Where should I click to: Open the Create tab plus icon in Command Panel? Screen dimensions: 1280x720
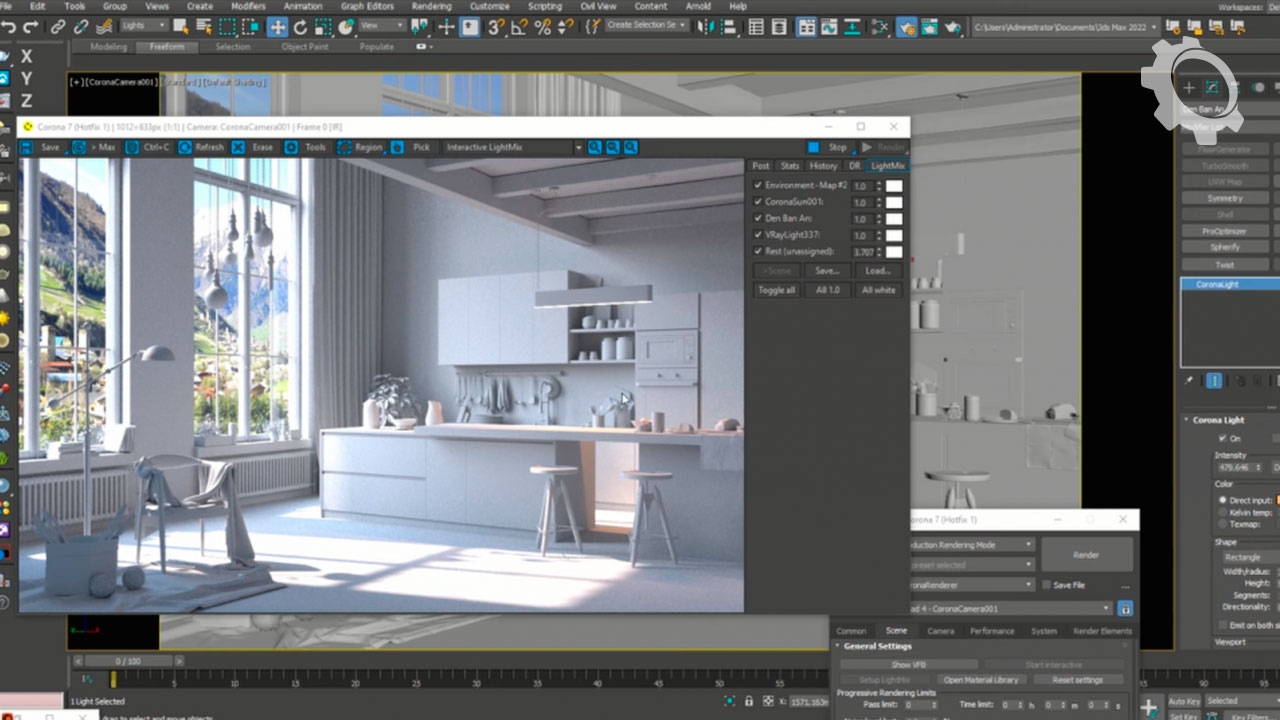tap(1189, 88)
